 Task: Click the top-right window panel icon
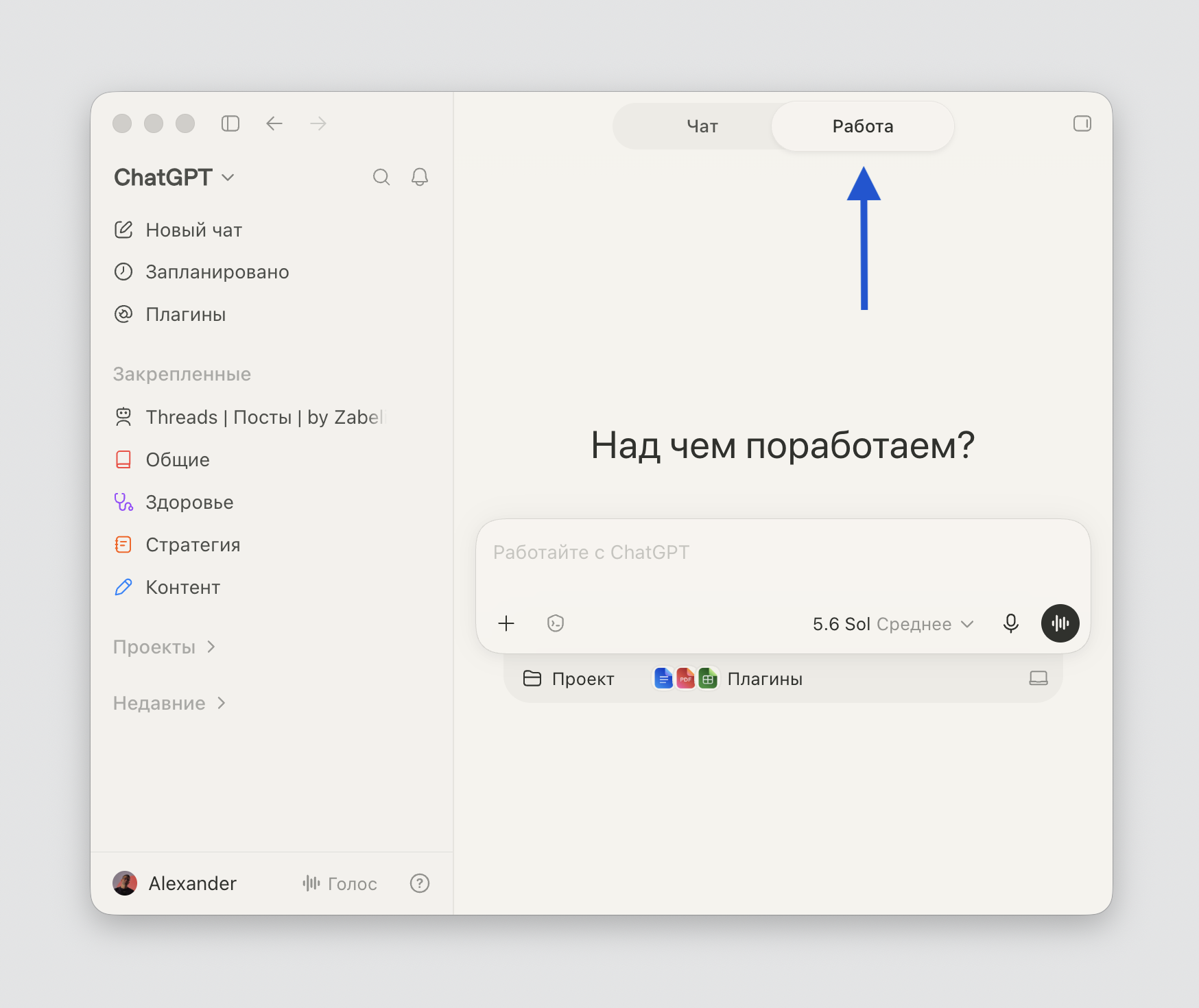point(1082,123)
